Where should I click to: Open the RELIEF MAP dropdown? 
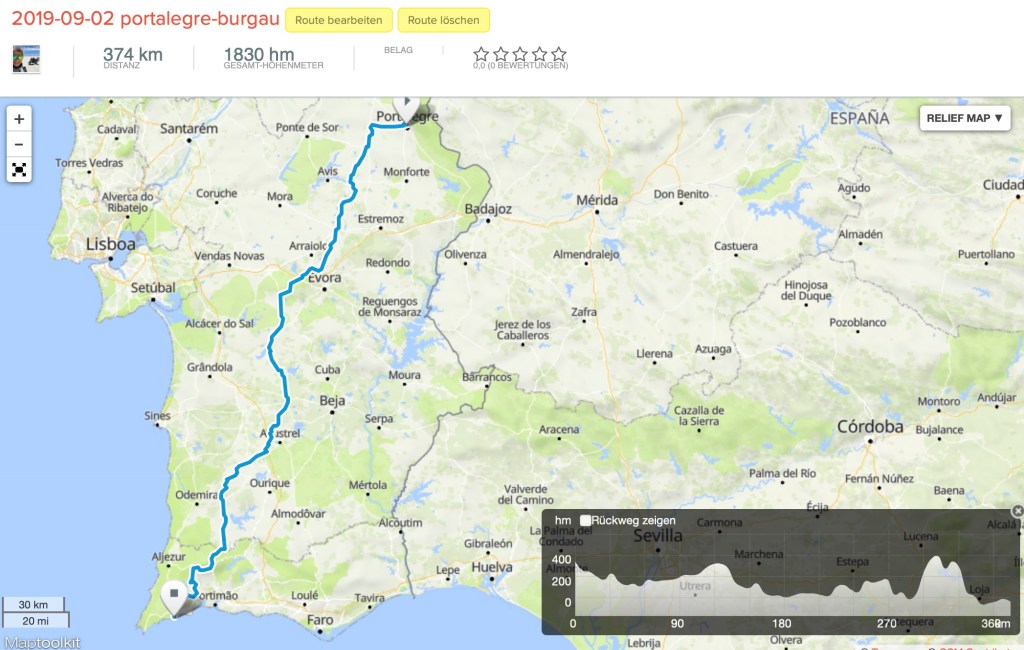tap(965, 118)
